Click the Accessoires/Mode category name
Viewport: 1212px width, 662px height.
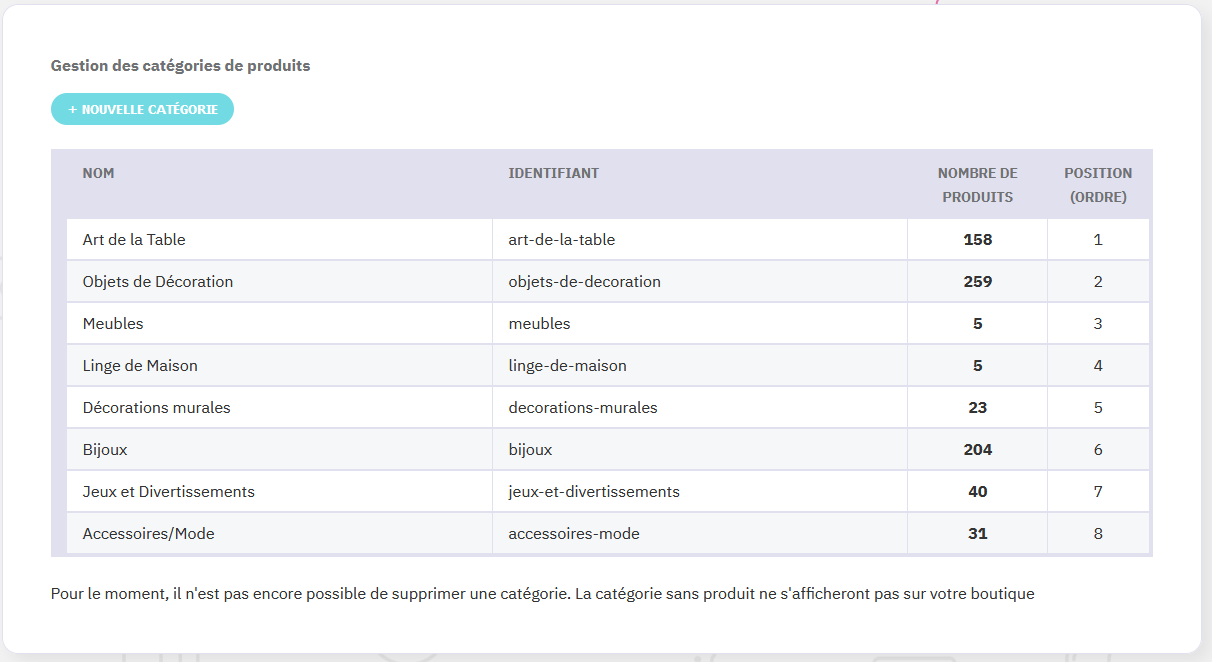(148, 534)
